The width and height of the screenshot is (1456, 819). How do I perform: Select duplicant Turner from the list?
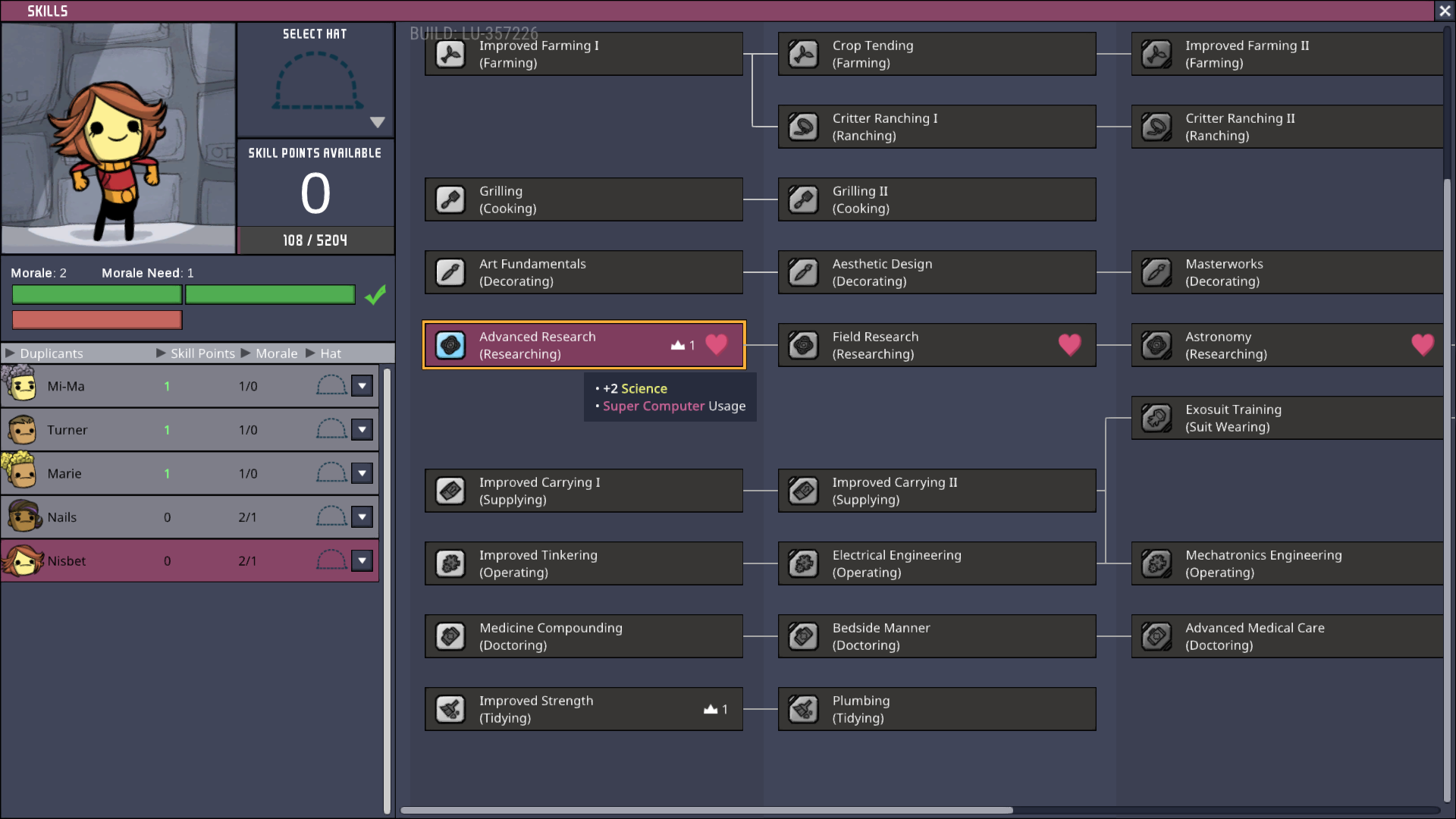pos(67,430)
